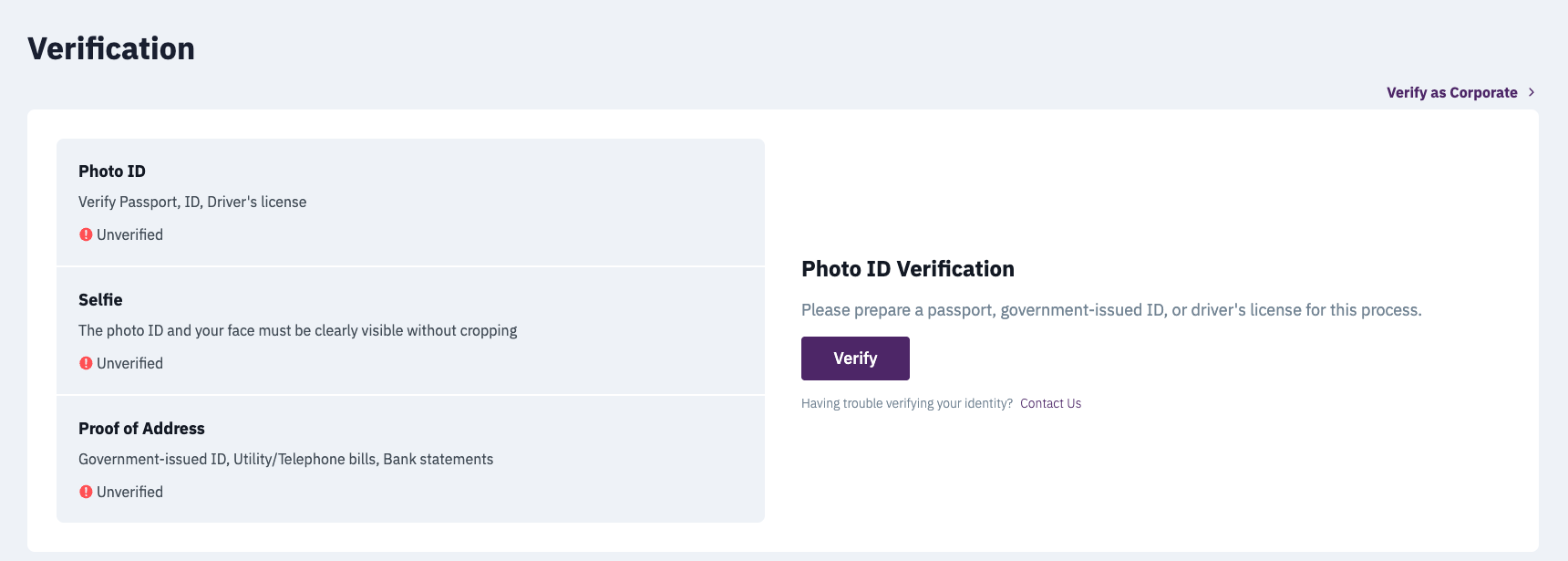The image size is (1568, 561).
Task: Click the red warning icon under Selfie
Action: click(86, 363)
